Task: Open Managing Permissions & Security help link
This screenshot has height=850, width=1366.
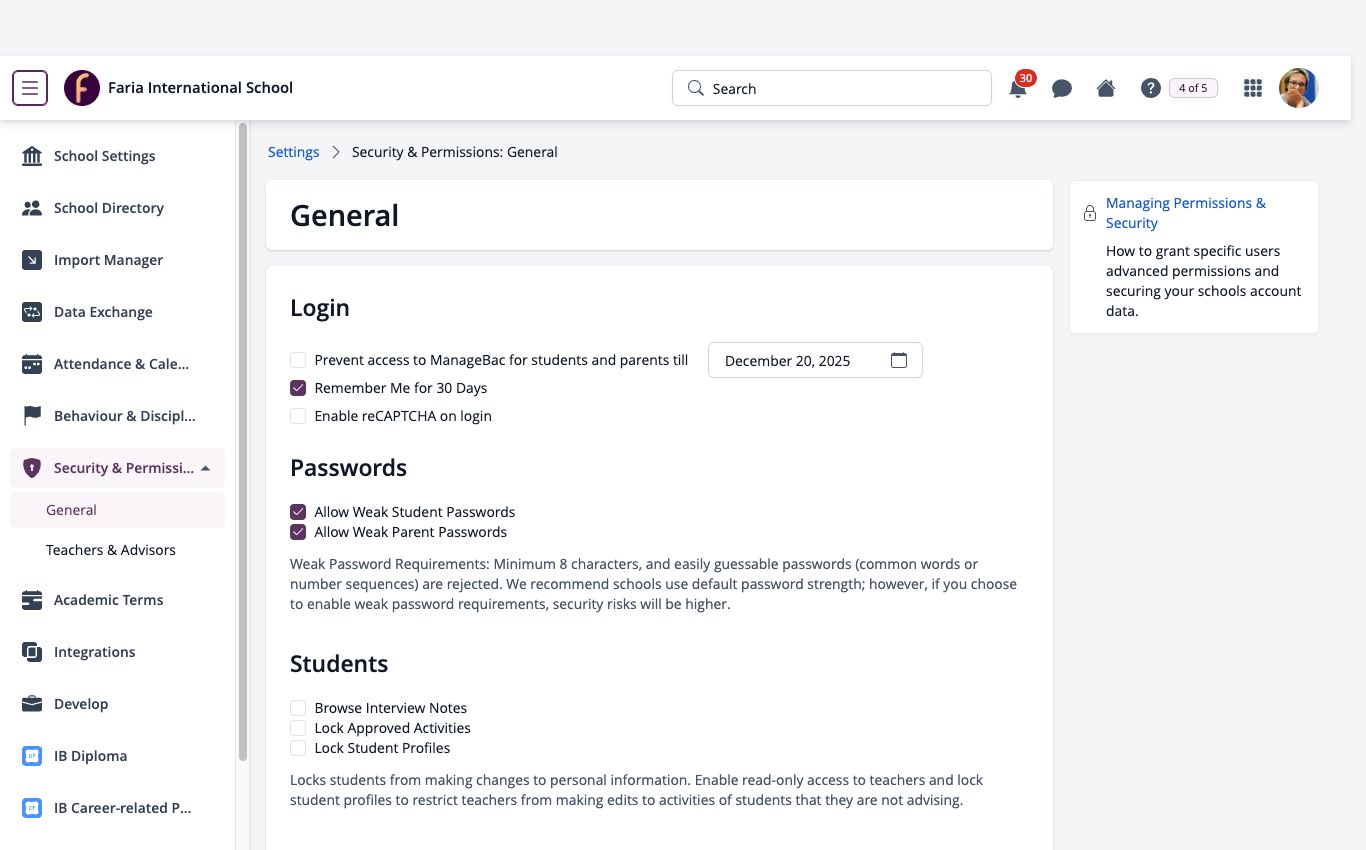Action: [x=1186, y=213]
